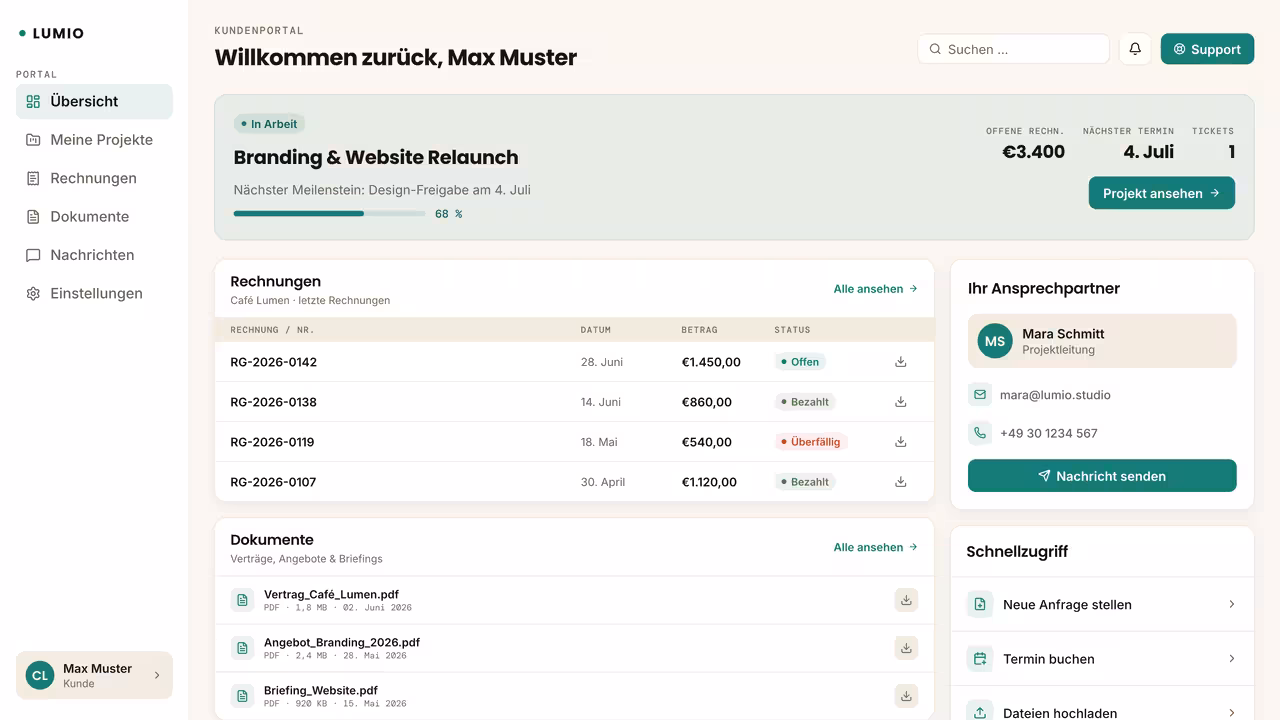Click amount €1.450,00
The image size is (1280, 720).
(711, 362)
